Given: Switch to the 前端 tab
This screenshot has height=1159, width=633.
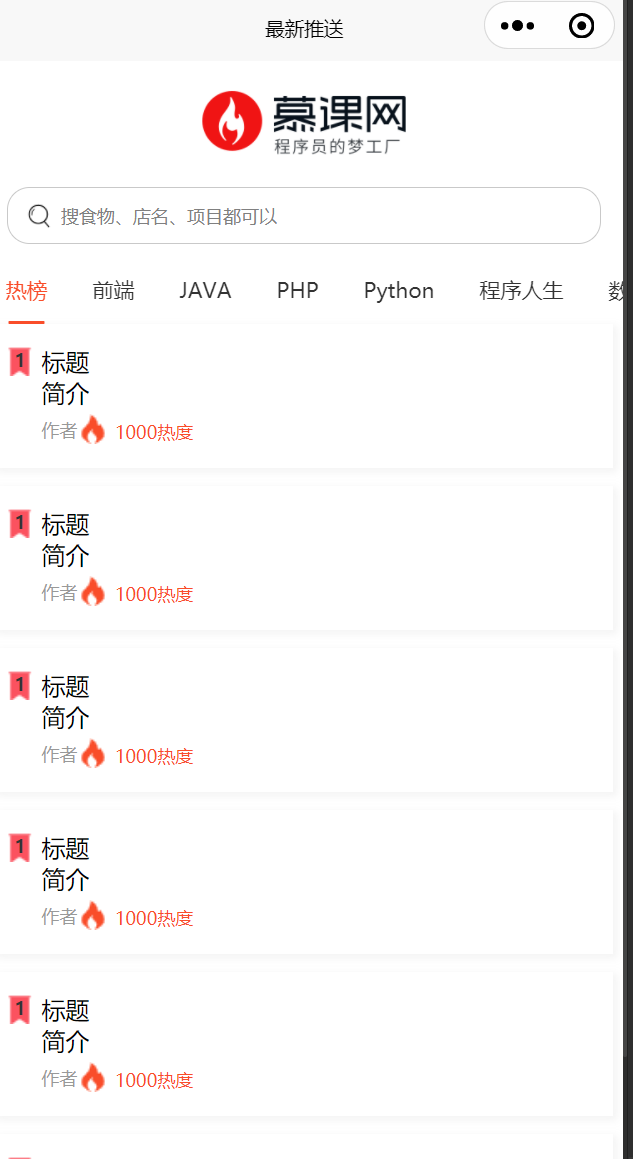Looking at the screenshot, I should 113,291.
